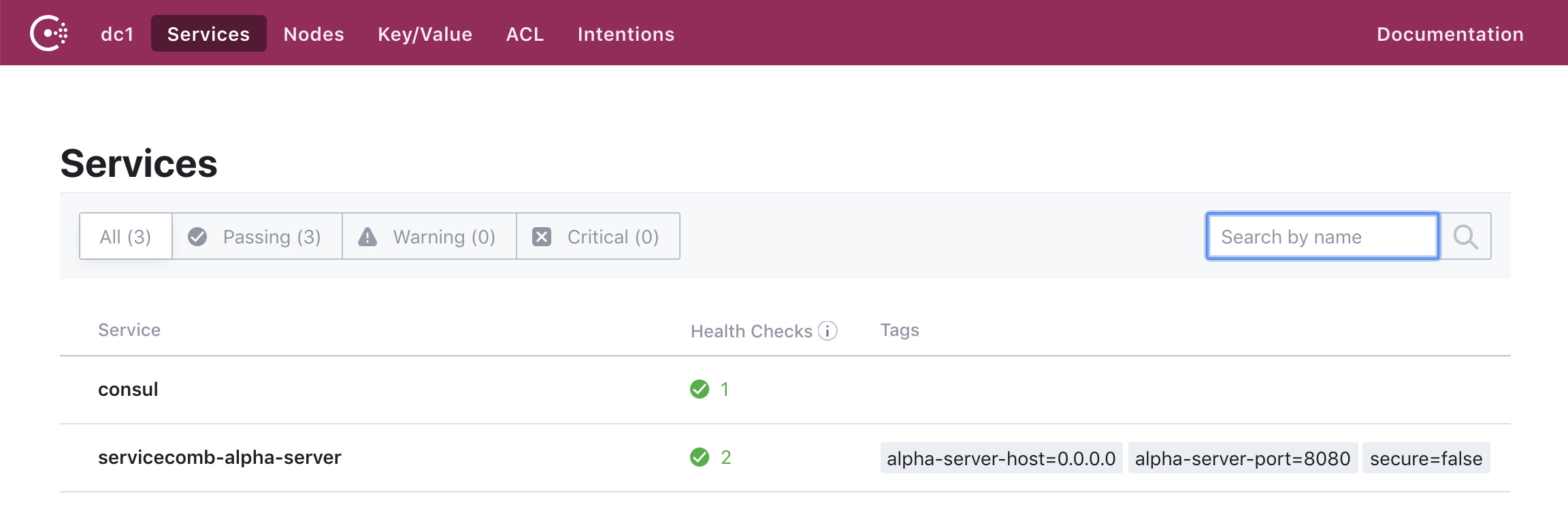The width and height of the screenshot is (1568, 521).
Task: Click the Consul logo in the header
Action: [48, 33]
